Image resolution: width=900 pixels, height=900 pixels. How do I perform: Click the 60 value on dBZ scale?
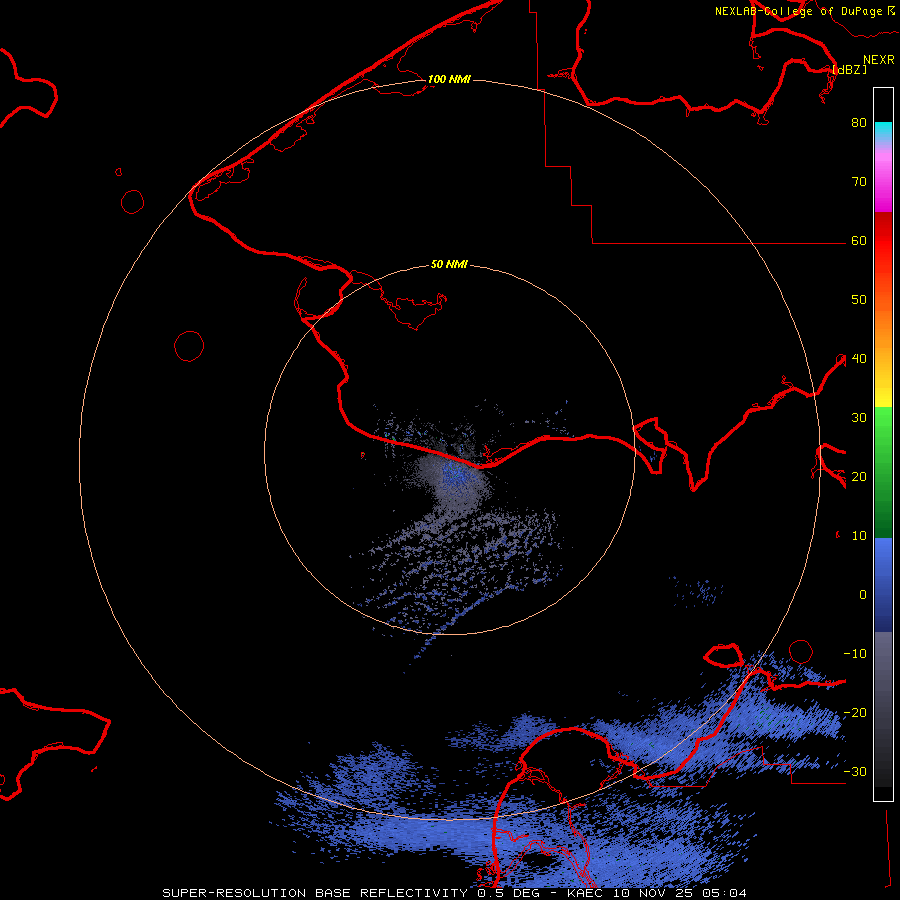click(x=859, y=240)
